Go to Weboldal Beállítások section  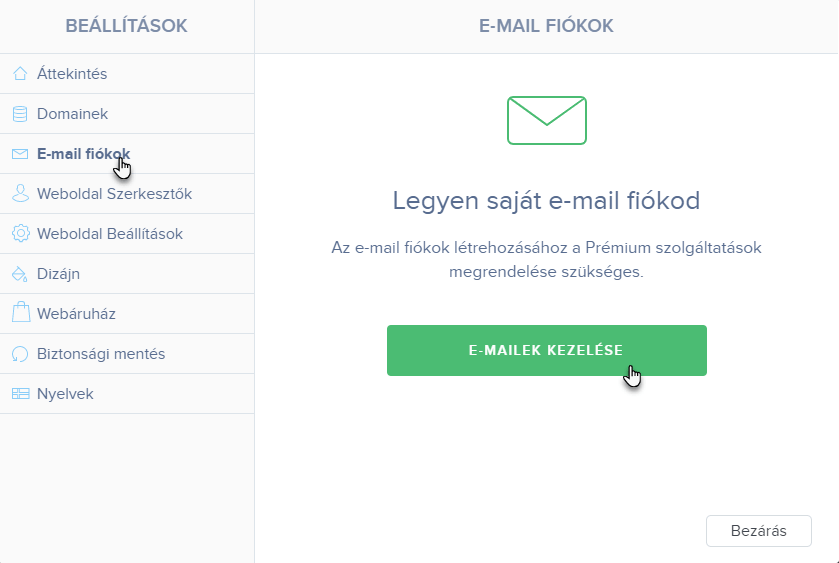[x=127, y=234]
